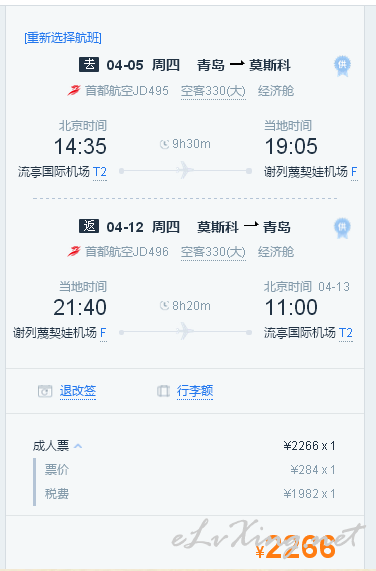Click the airplane icon on outbound route line
This screenshot has width=376, height=571.
(x=185, y=170)
